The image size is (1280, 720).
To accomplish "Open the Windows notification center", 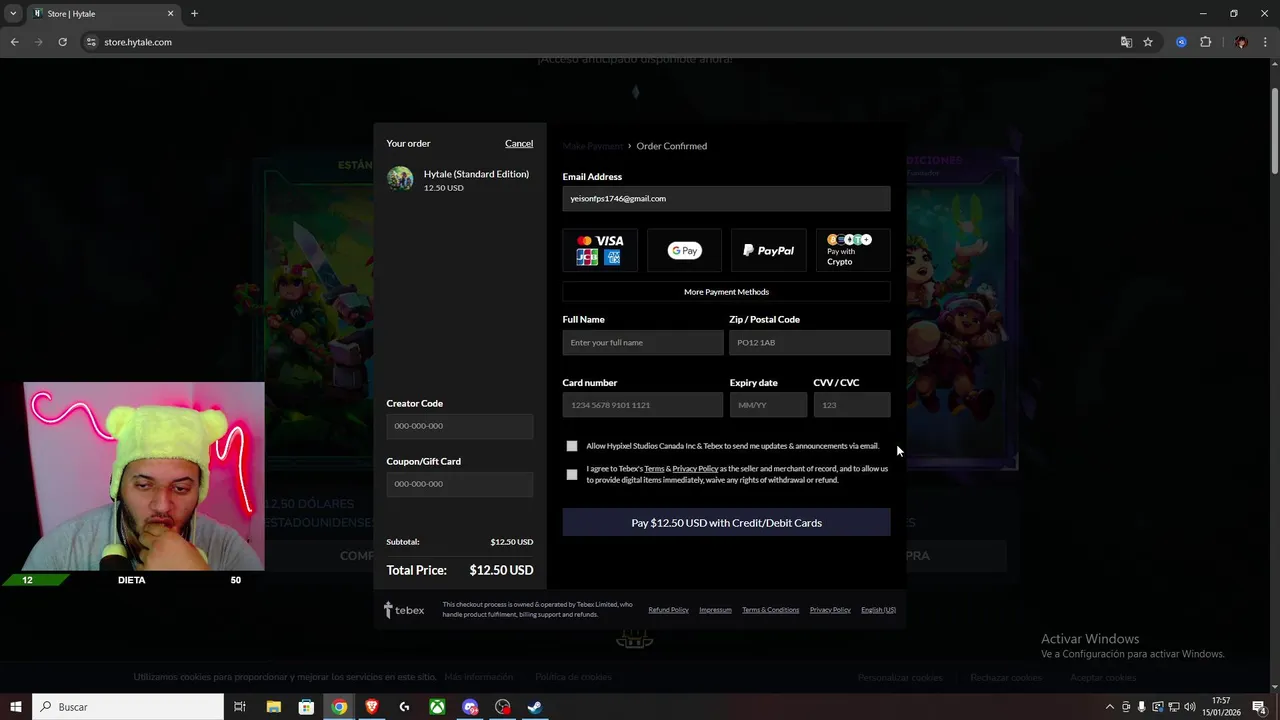I will point(1259,707).
